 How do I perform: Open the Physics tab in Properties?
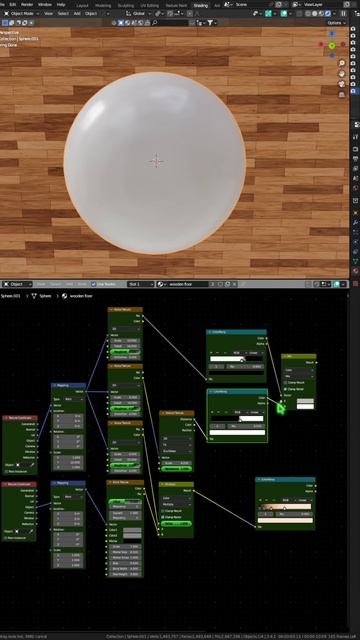click(x=355, y=242)
